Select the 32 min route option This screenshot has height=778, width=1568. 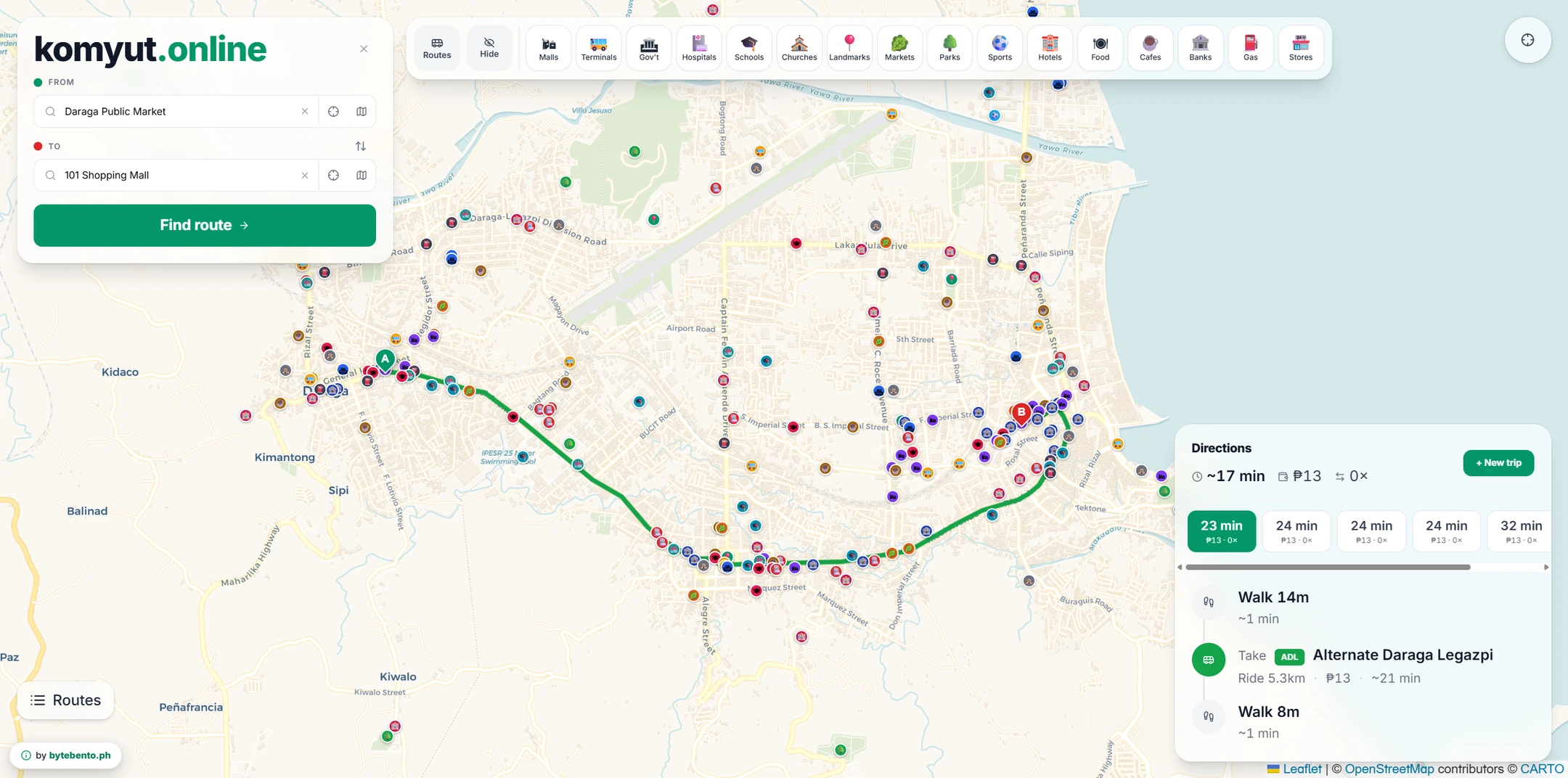pos(1520,531)
